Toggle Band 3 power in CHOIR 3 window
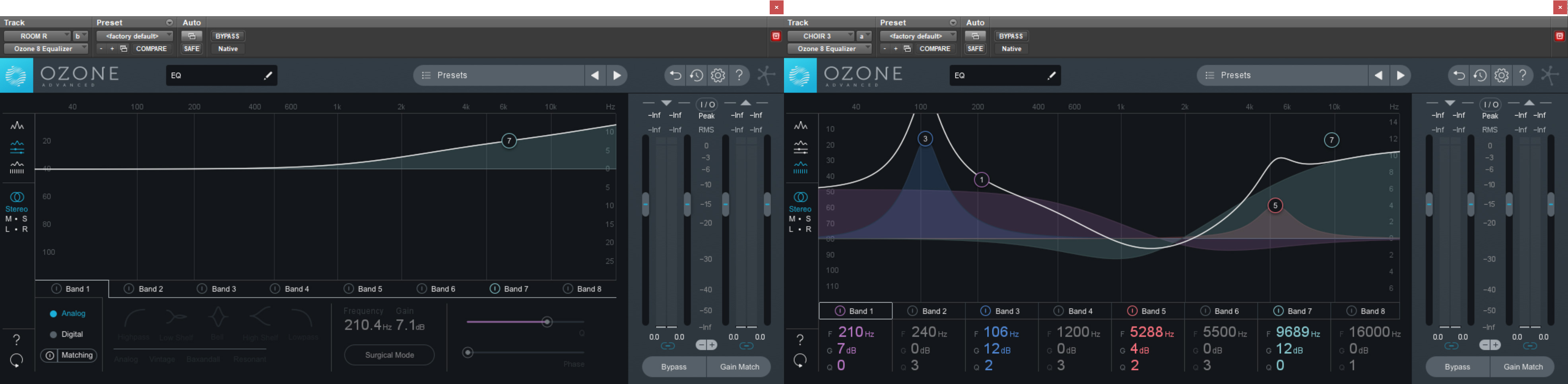This screenshot has width=1568, height=384. pos(986,311)
